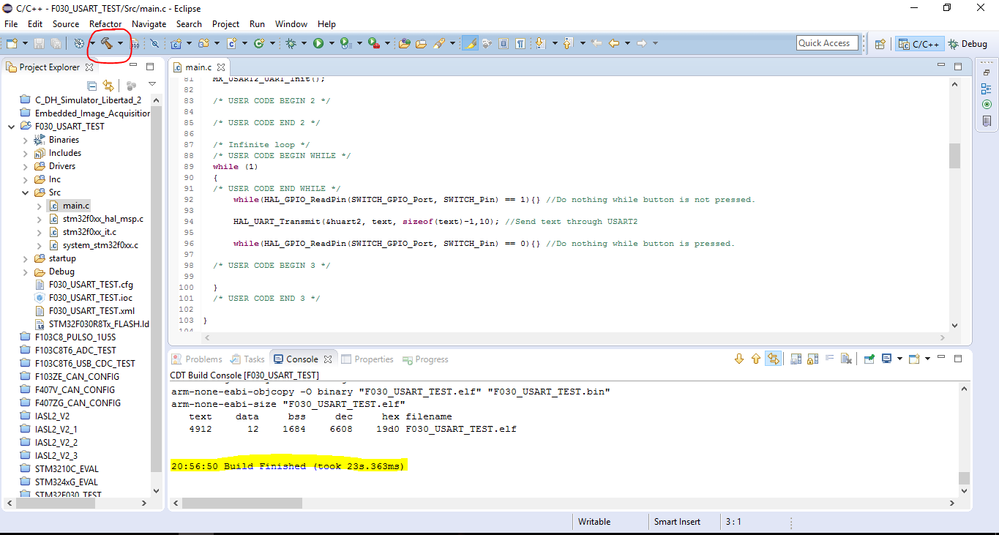Viewport: 999px width, 535px height.
Task: Open the Navigate menu
Action: [148, 24]
